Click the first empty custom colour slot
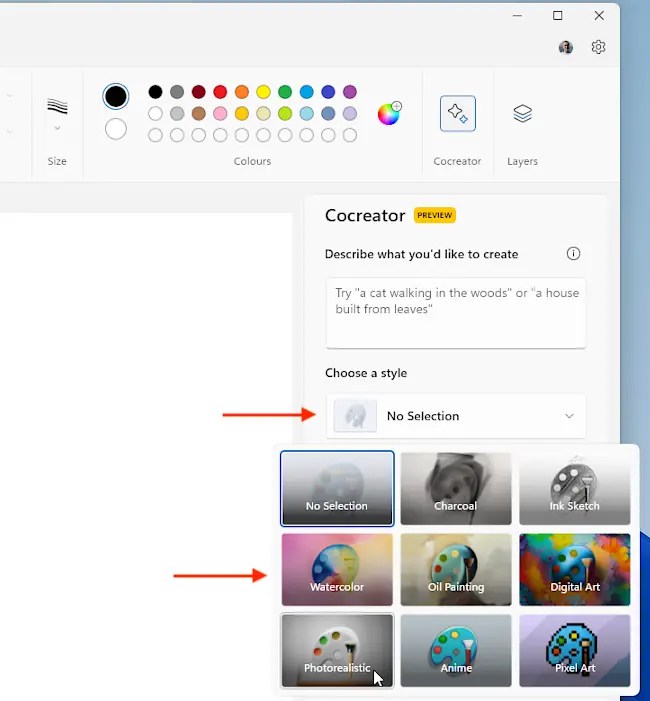Image resolution: width=650 pixels, height=701 pixels. click(155, 135)
